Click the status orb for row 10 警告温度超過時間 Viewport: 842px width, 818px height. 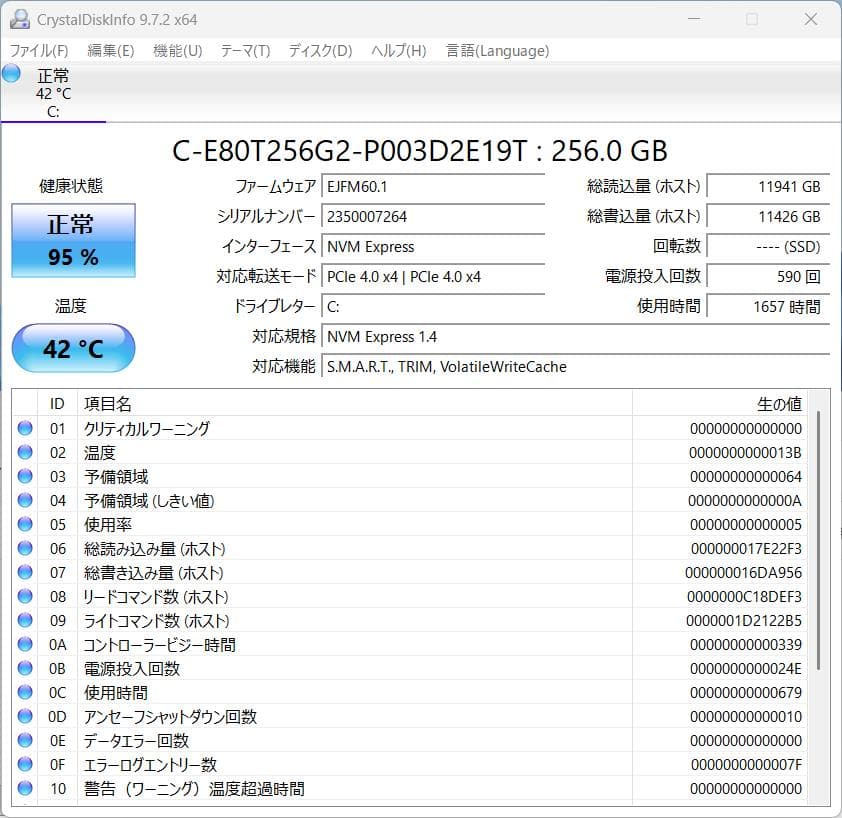[x=25, y=788]
